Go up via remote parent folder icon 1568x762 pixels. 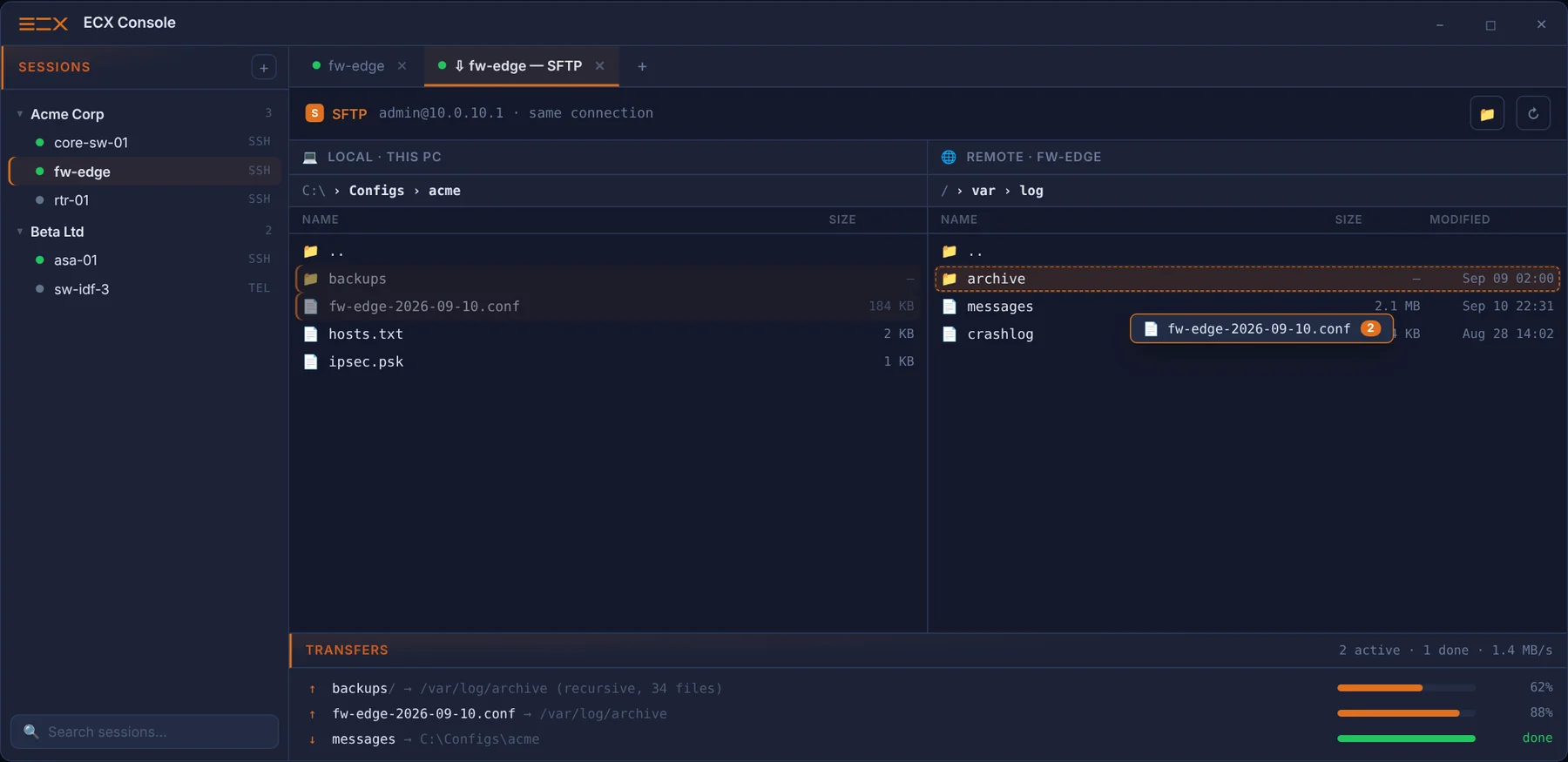[950, 251]
